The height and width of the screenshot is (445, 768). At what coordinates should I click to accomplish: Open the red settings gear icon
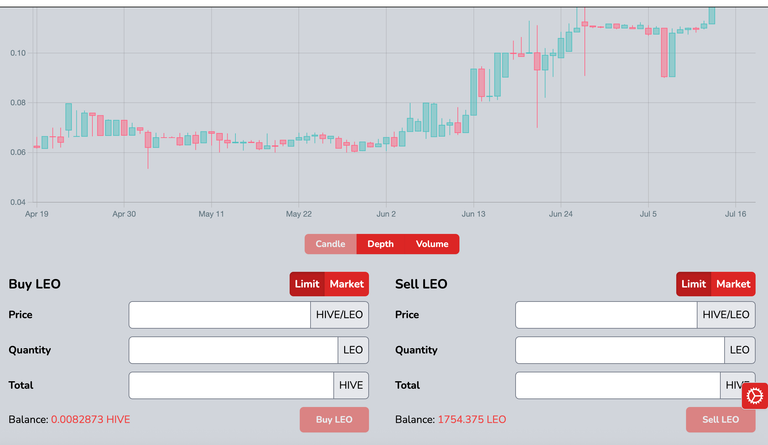(x=755, y=396)
